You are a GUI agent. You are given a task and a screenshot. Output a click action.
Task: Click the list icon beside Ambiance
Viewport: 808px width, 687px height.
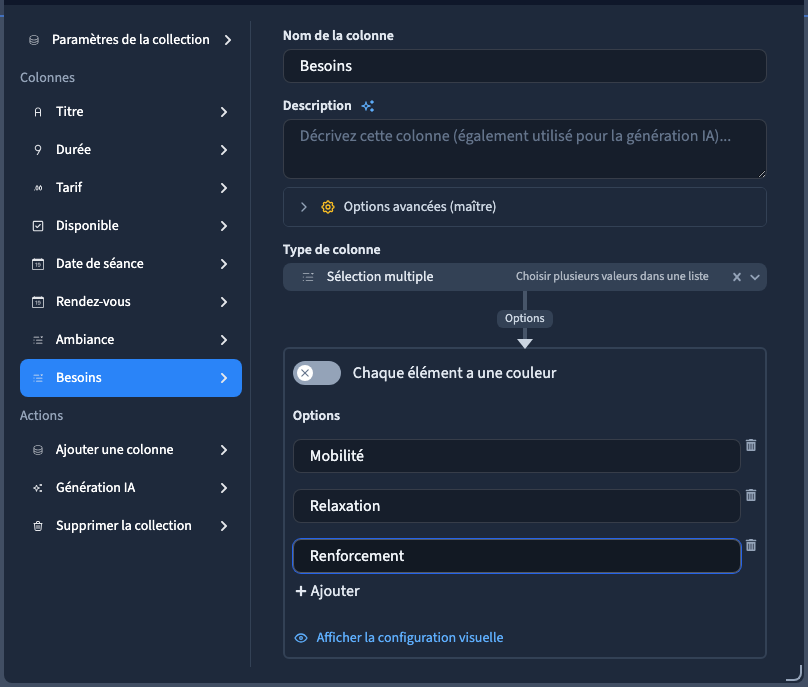click(38, 340)
